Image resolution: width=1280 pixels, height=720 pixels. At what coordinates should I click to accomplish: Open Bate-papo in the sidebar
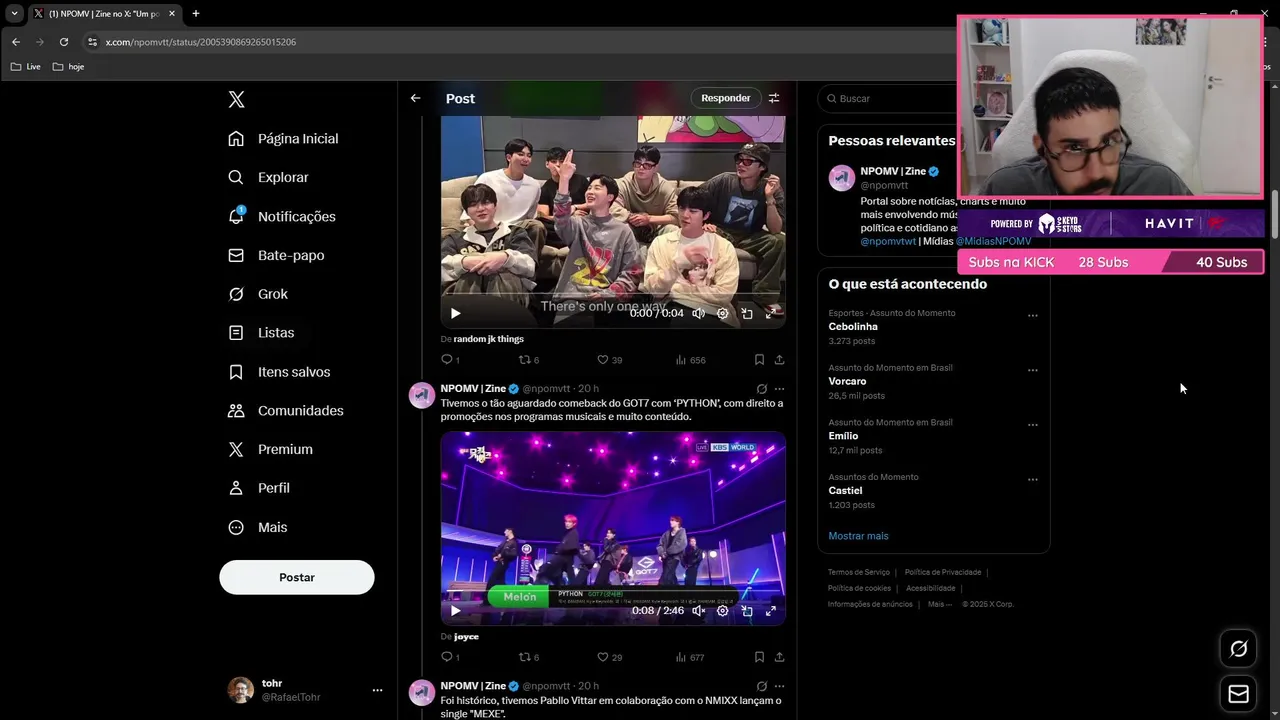(x=275, y=255)
